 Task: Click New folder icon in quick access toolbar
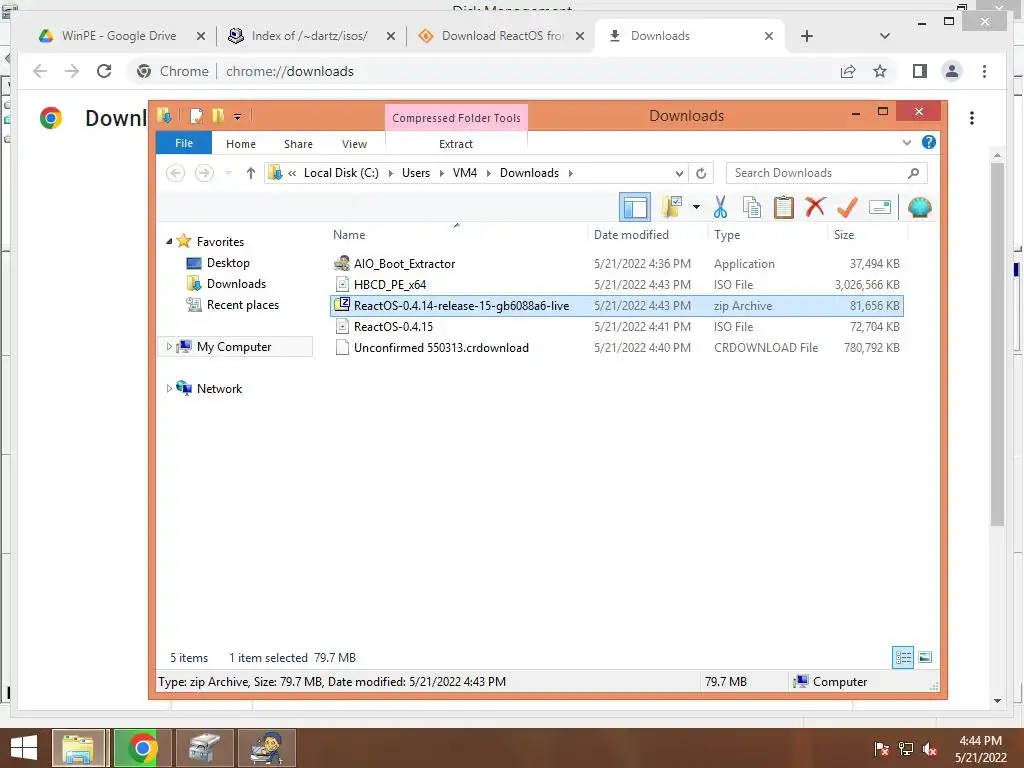click(x=218, y=116)
